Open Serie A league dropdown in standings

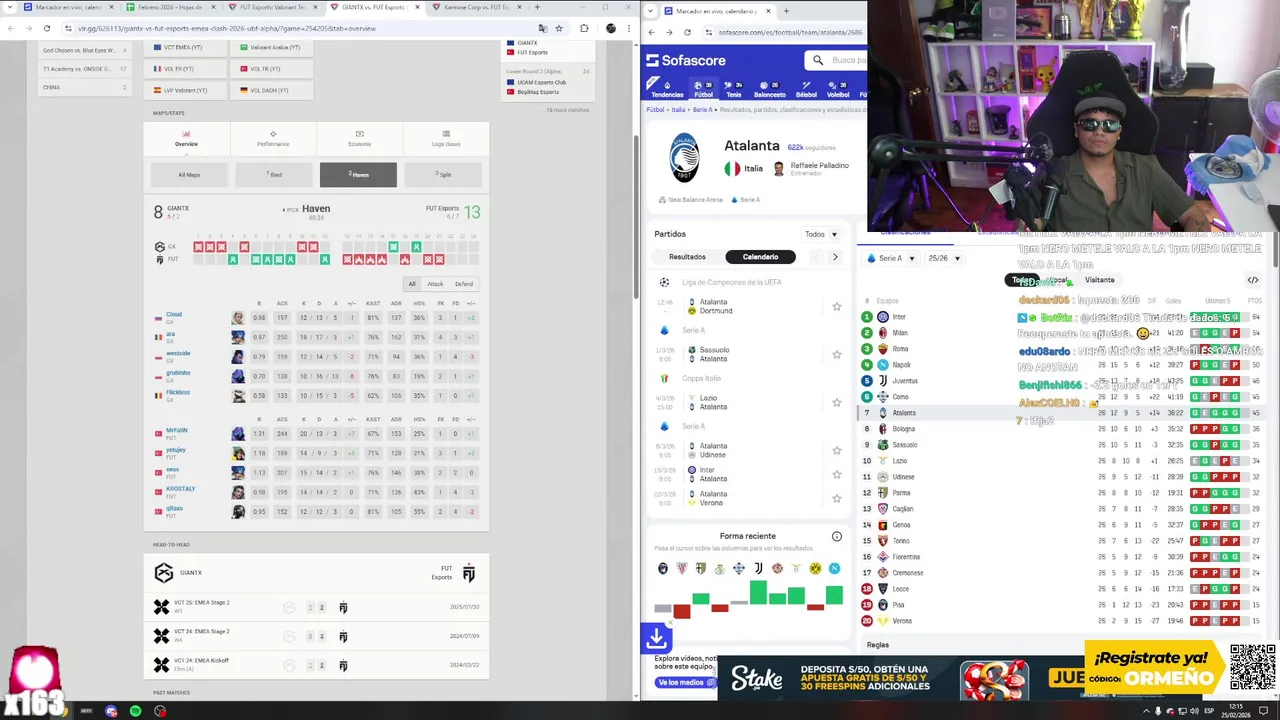point(891,258)
